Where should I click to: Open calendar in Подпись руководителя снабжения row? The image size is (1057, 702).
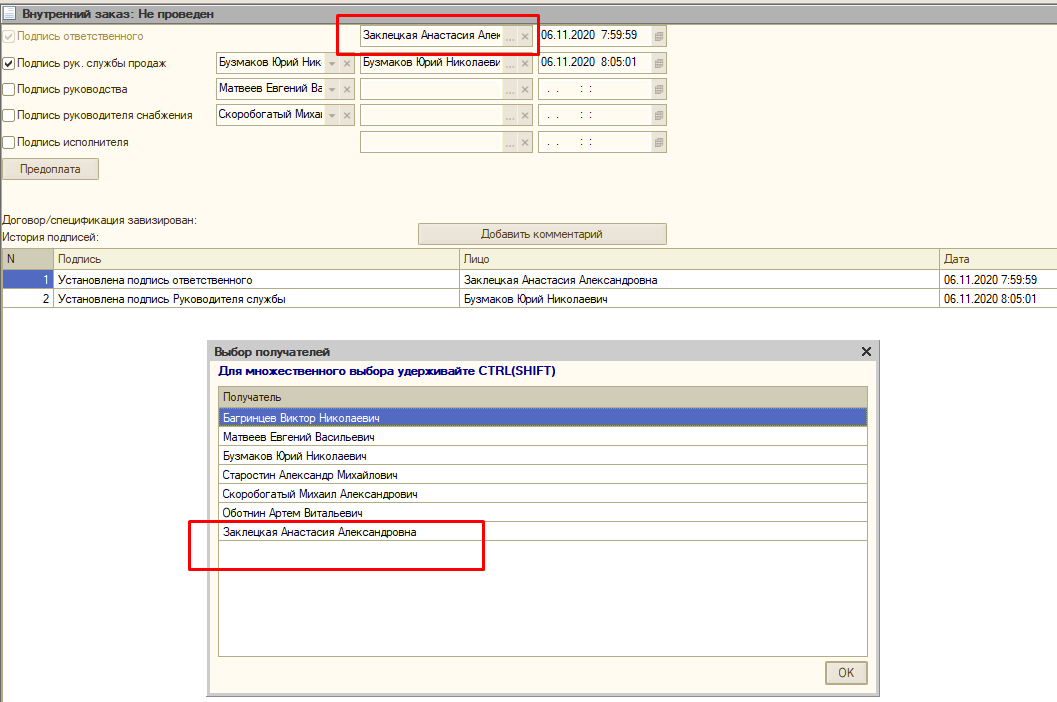[659, 116]
